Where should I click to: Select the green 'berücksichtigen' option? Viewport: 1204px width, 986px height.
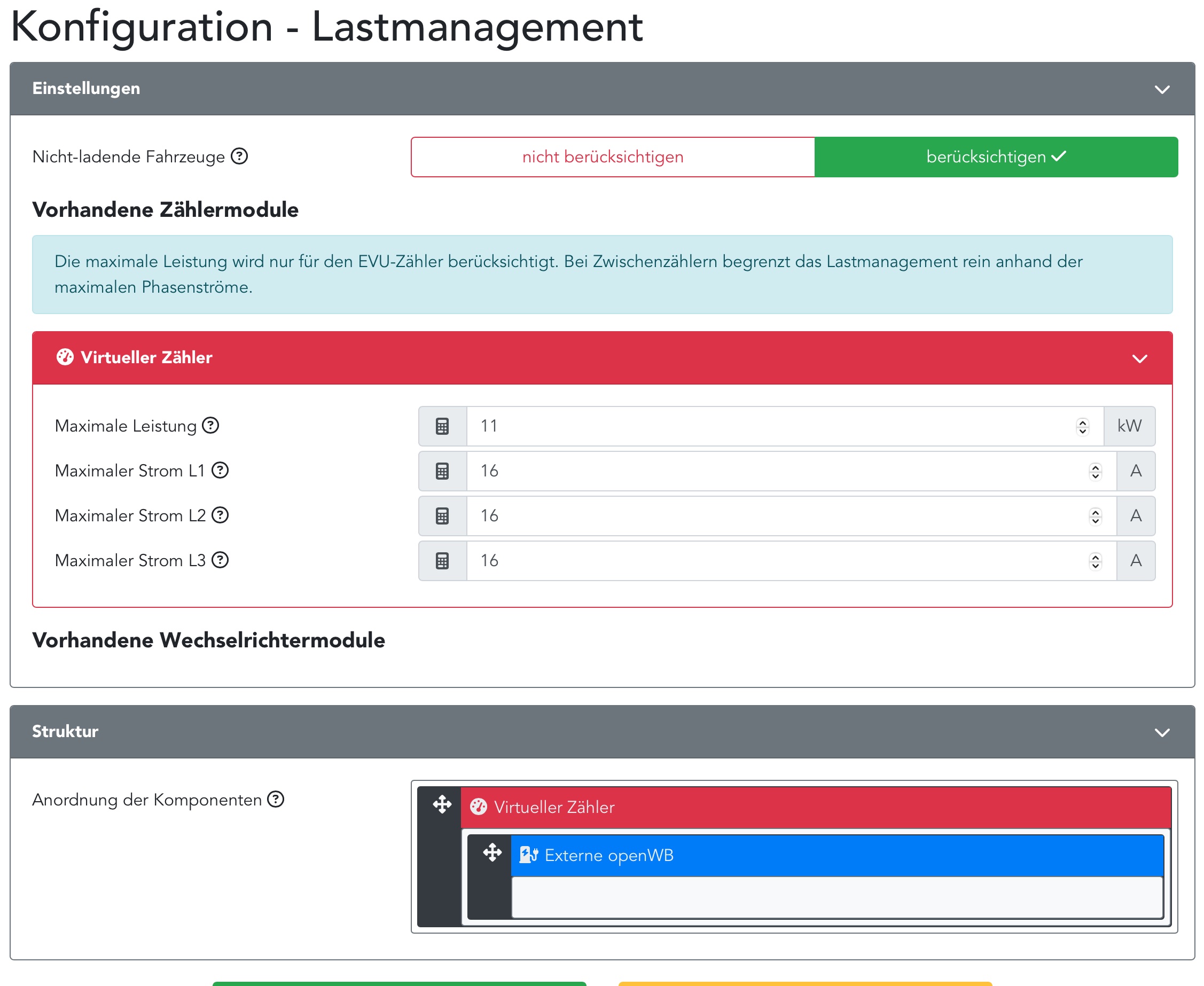995,156
